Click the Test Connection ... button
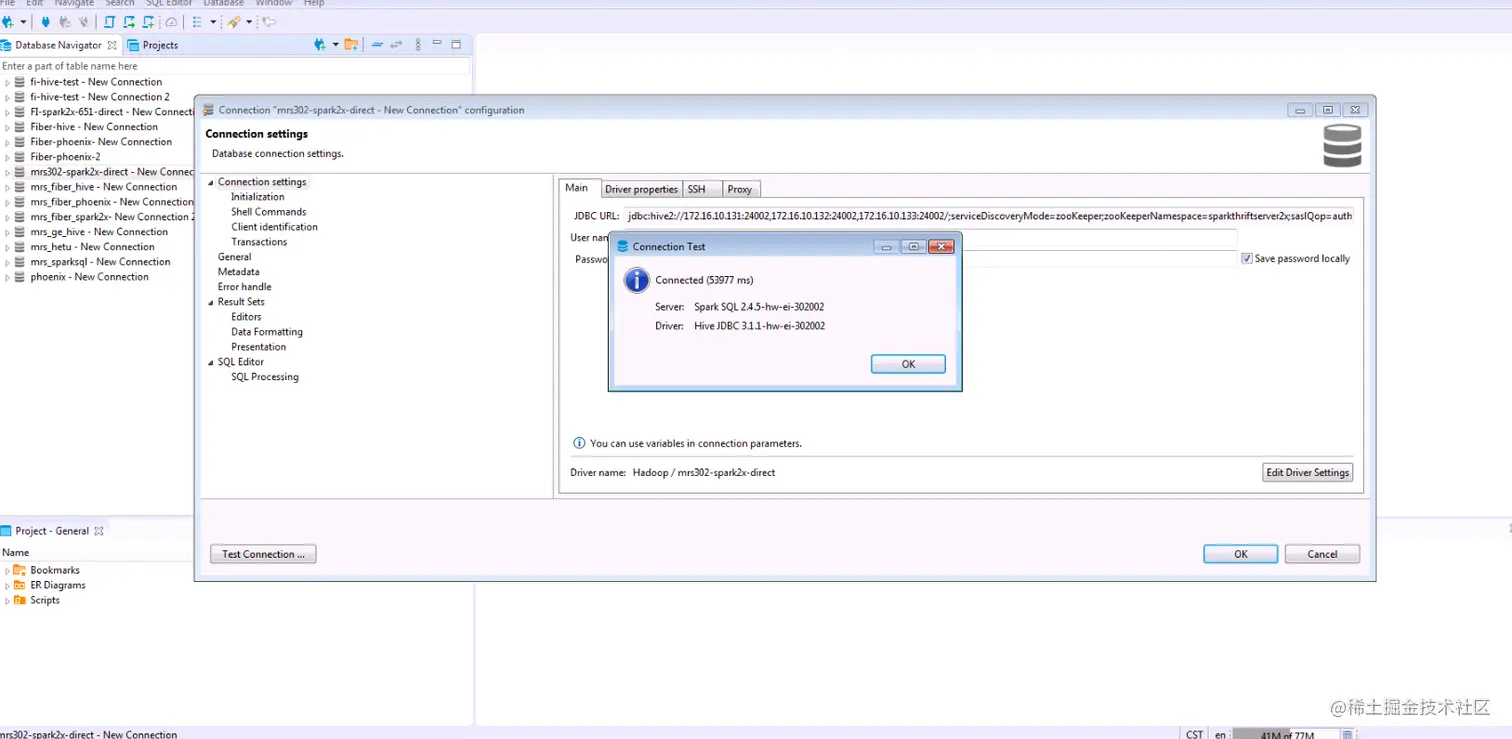This screenshot has height=739, width=1512. click(x=263, y=554)
